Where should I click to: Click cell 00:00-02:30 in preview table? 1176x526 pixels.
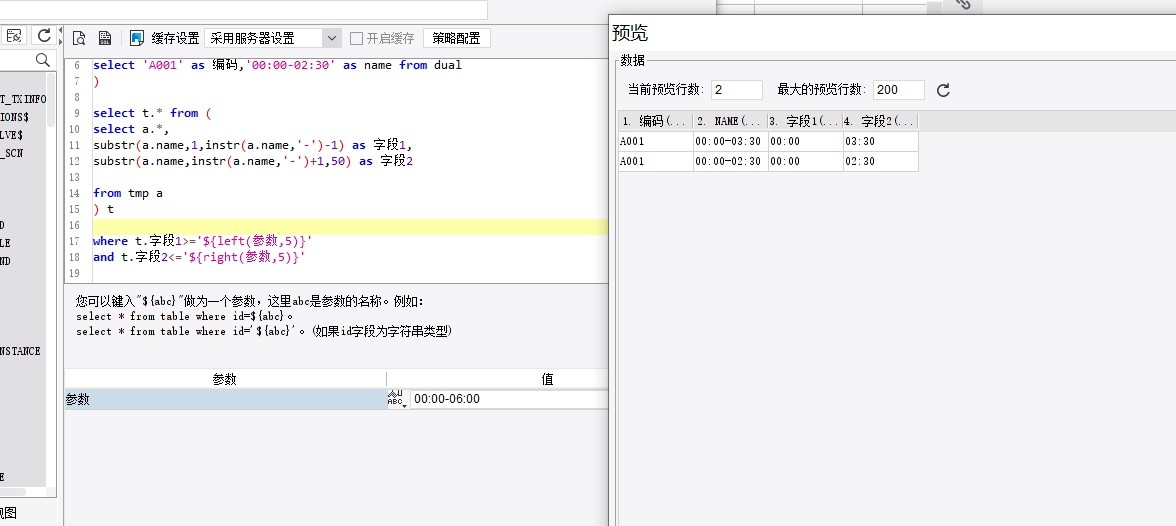tap(730, 161)
